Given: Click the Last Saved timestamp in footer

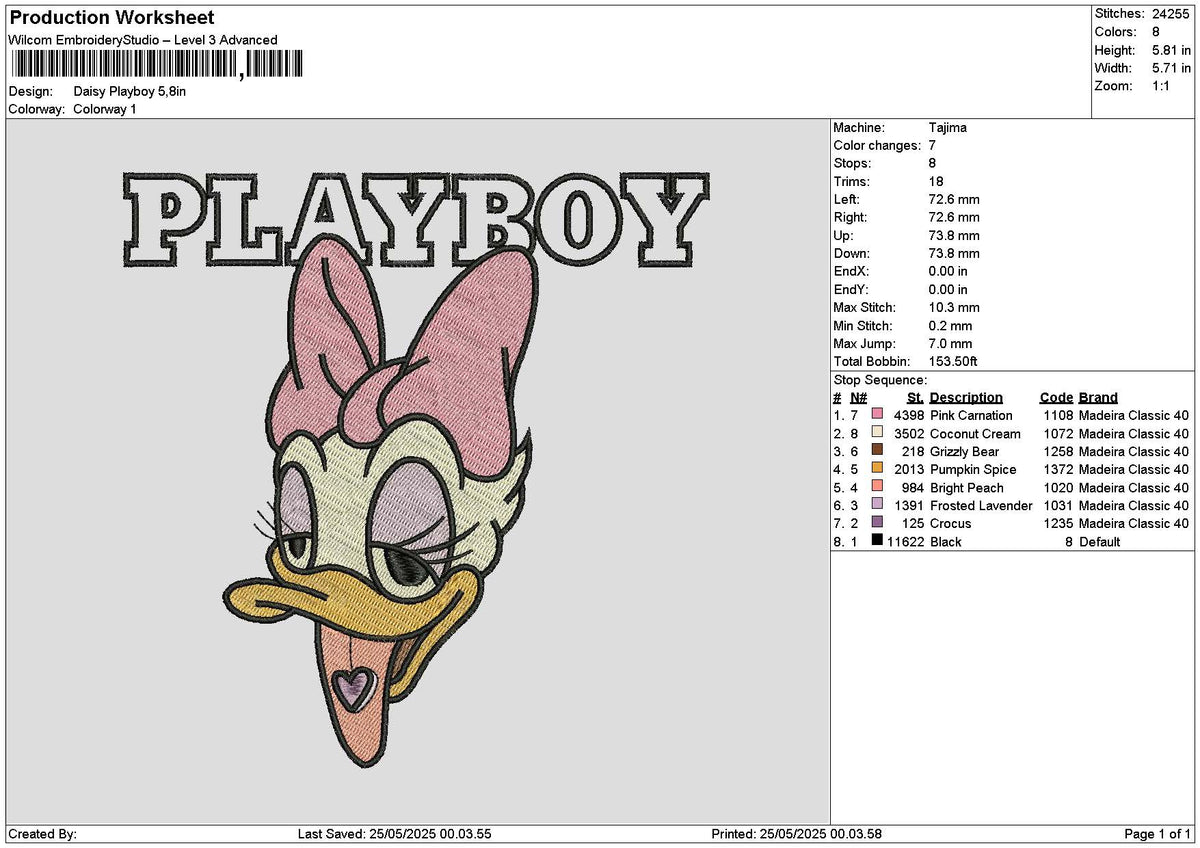Looking at the screenshot, I should (x=395, y=834).
